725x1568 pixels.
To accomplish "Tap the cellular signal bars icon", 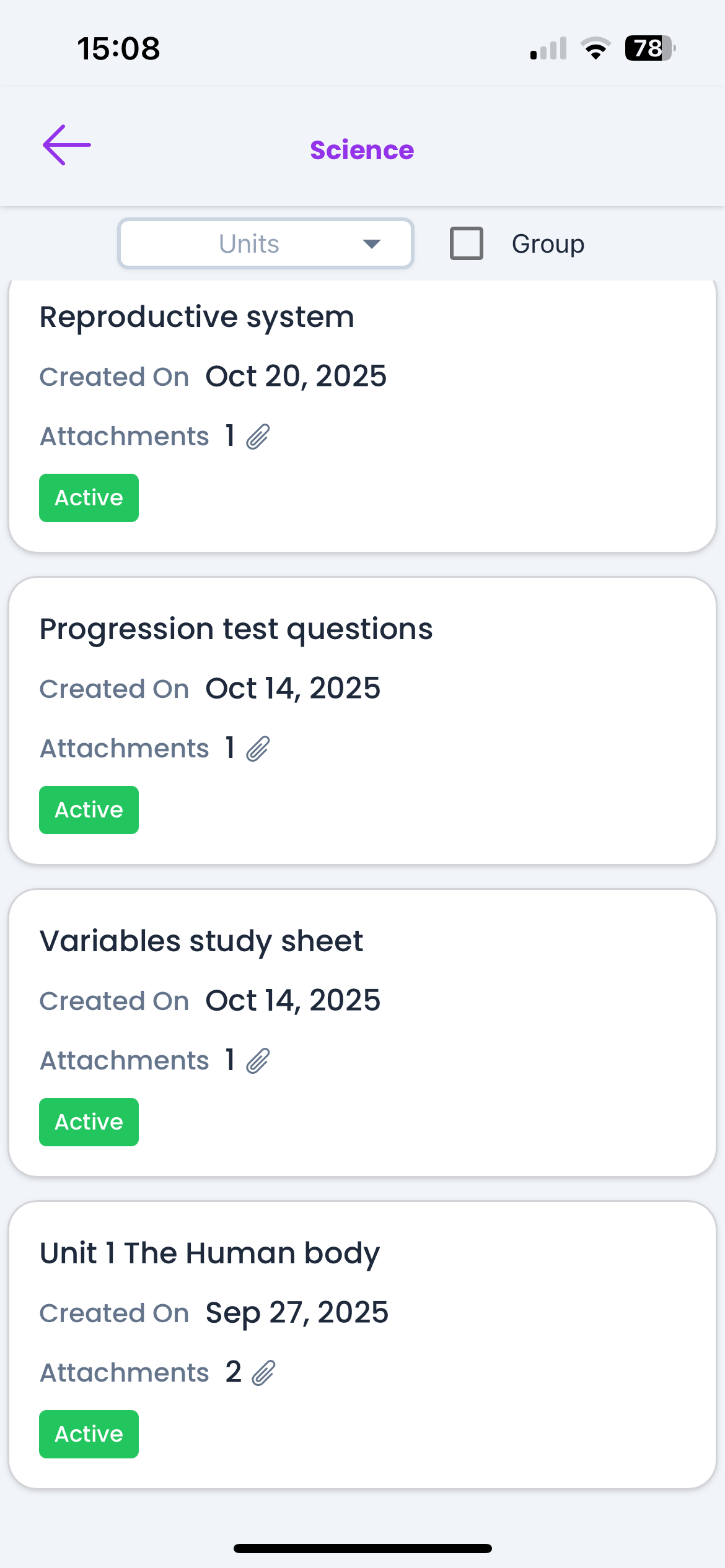I will 548,48.
